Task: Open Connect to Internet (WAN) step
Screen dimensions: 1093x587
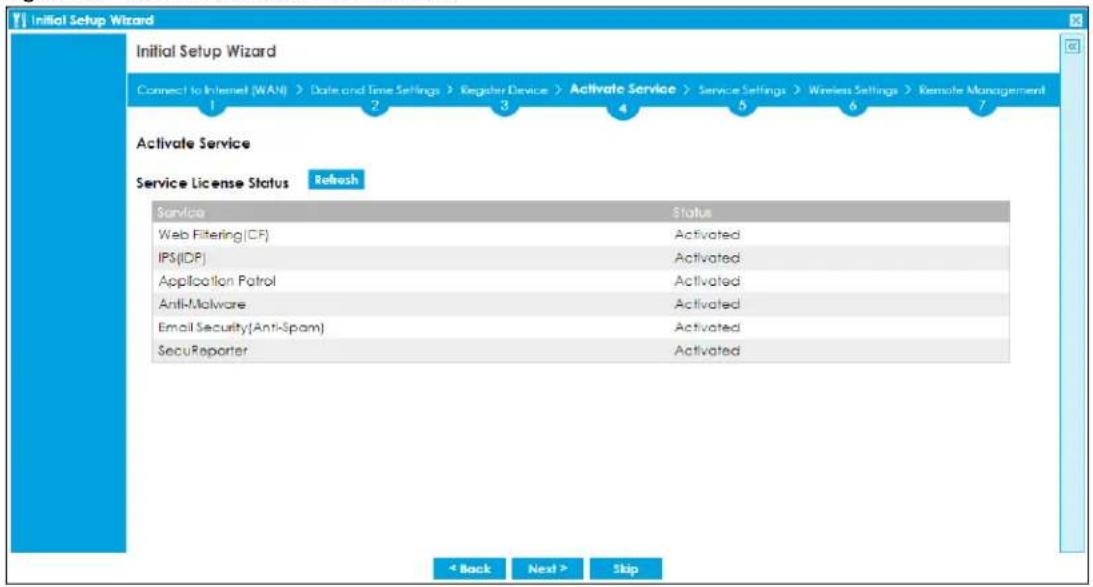Action: 212,90
